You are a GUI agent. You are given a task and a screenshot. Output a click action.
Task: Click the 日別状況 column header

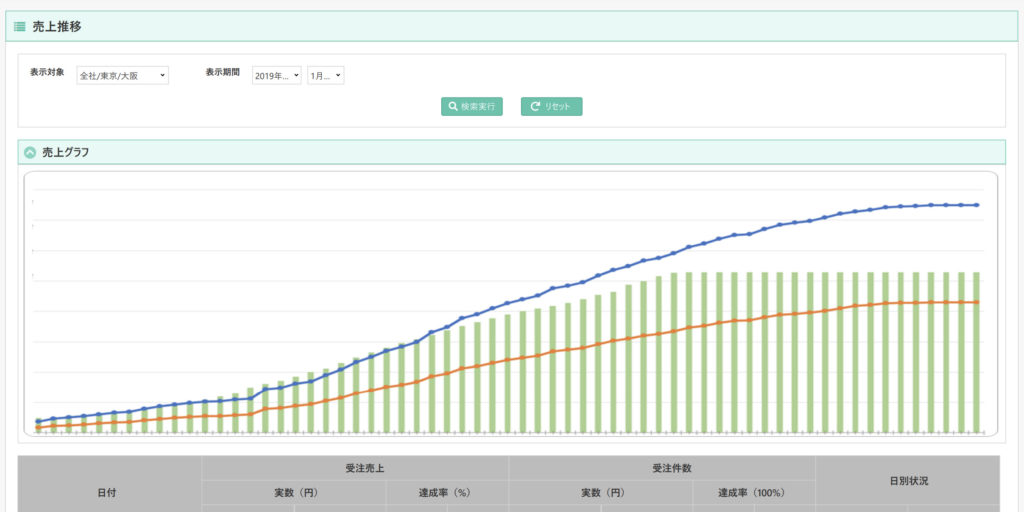(x=908, y=481)
